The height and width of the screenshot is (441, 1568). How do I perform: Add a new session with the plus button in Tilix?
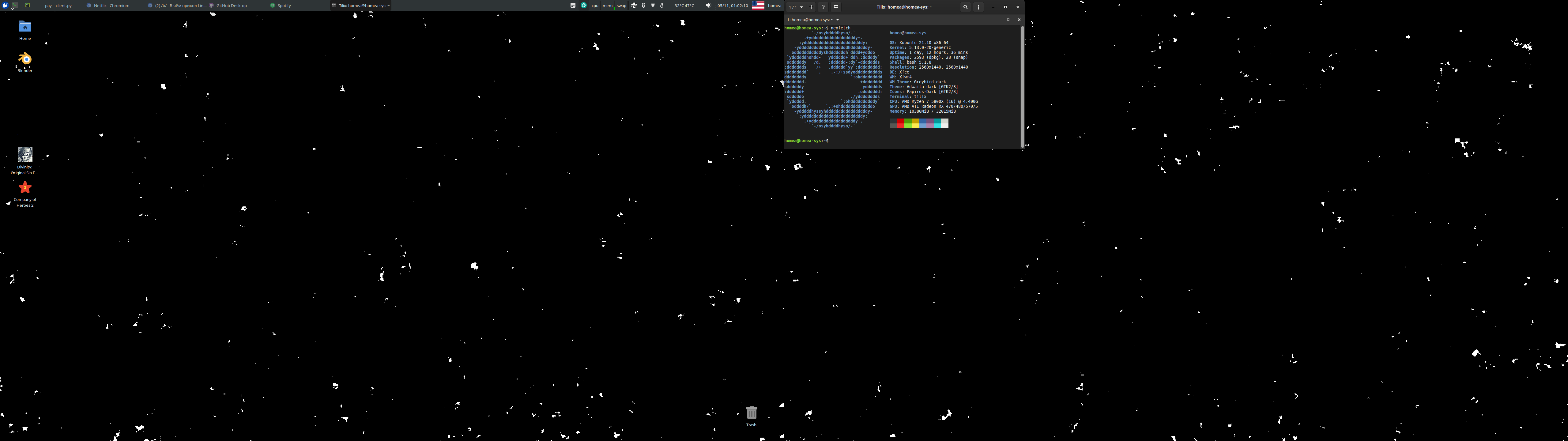811,7
